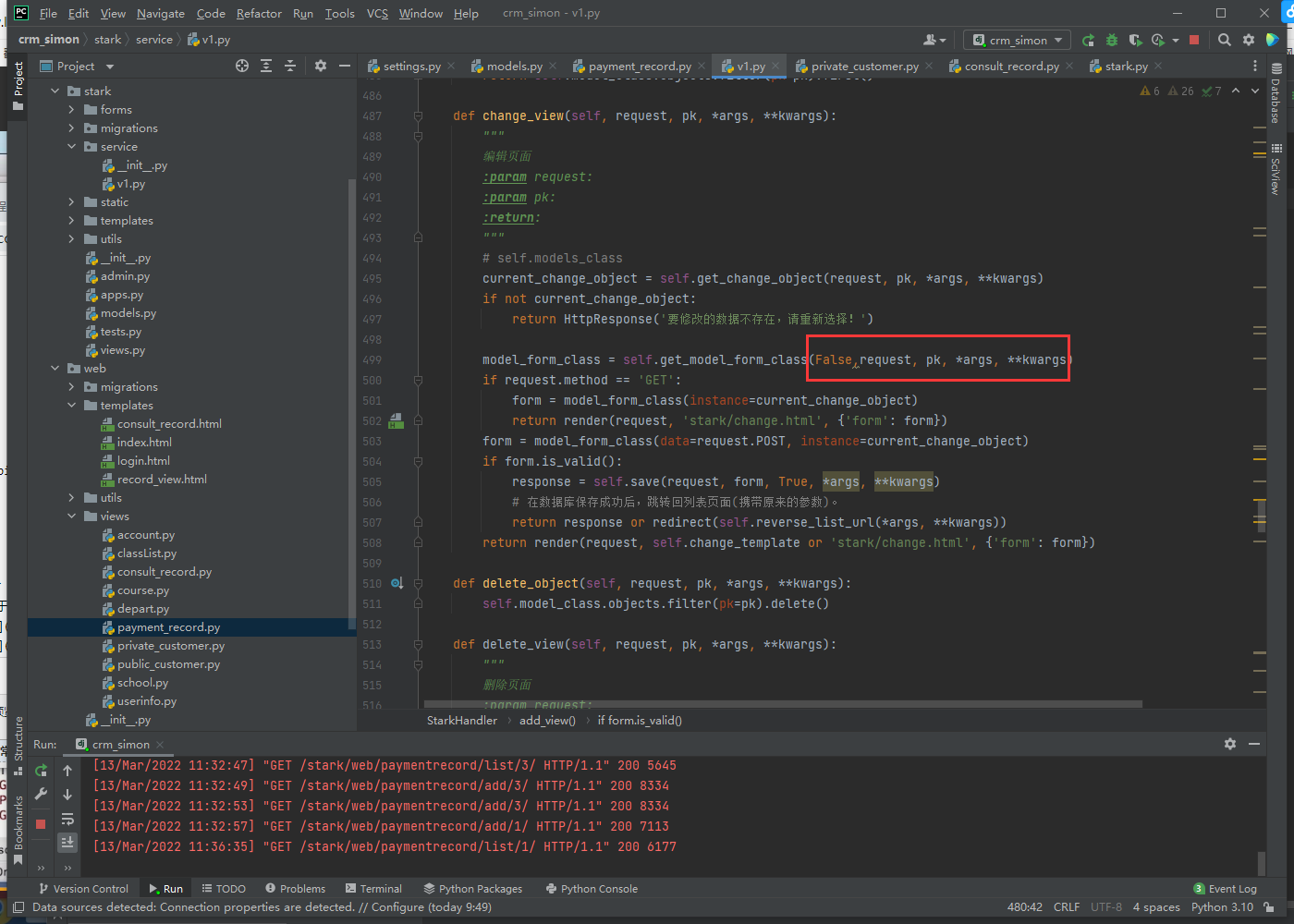
Task: Collapse the views folder in tree
Action: point(72,517)
